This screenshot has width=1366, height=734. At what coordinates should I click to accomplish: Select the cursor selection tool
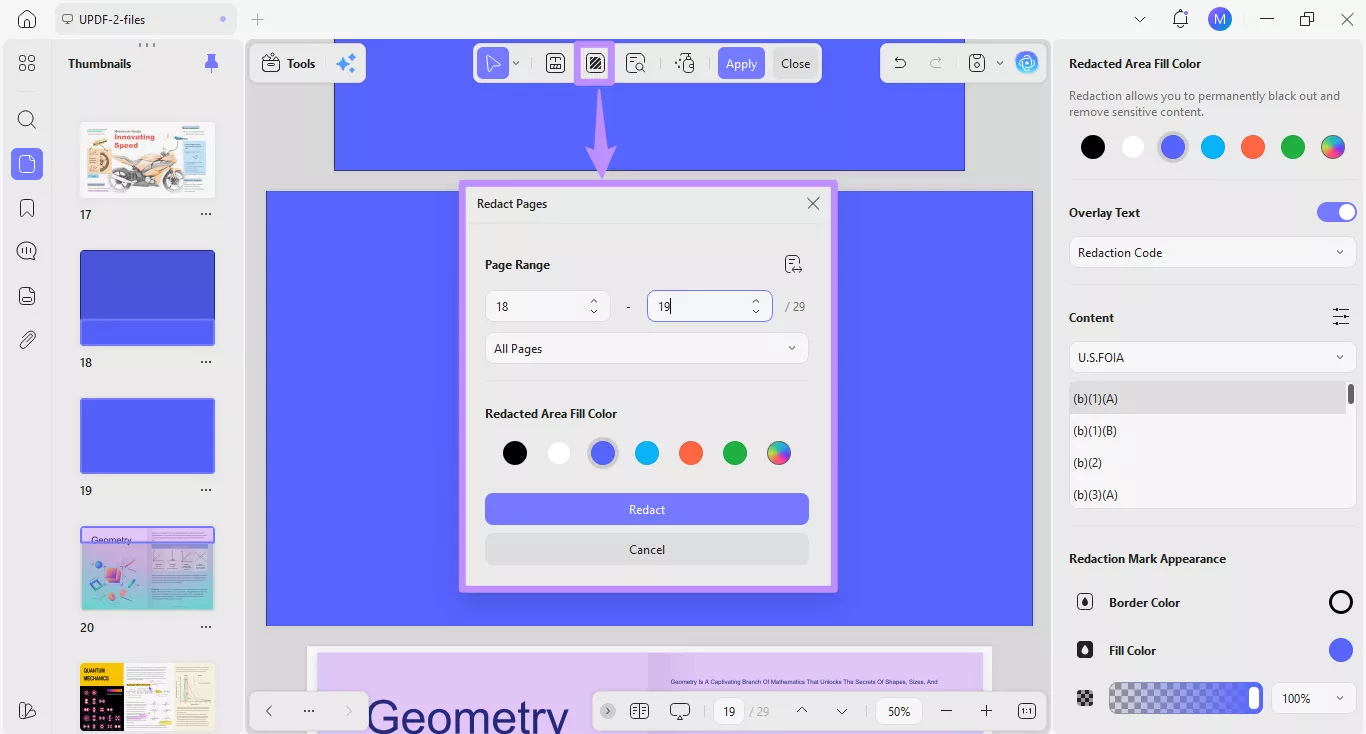tap(492, 63)
